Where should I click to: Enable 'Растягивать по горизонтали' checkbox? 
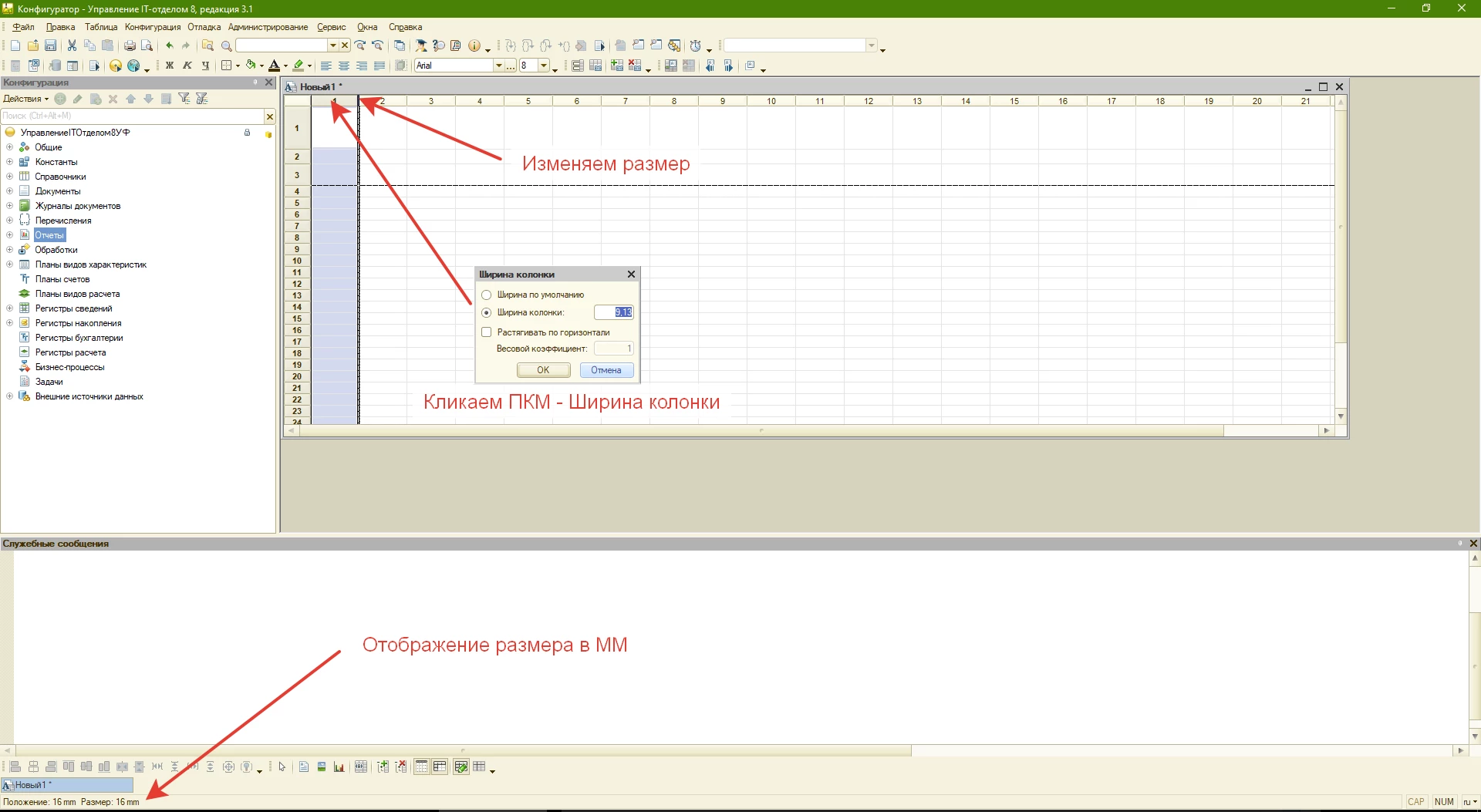pos(487,332)
